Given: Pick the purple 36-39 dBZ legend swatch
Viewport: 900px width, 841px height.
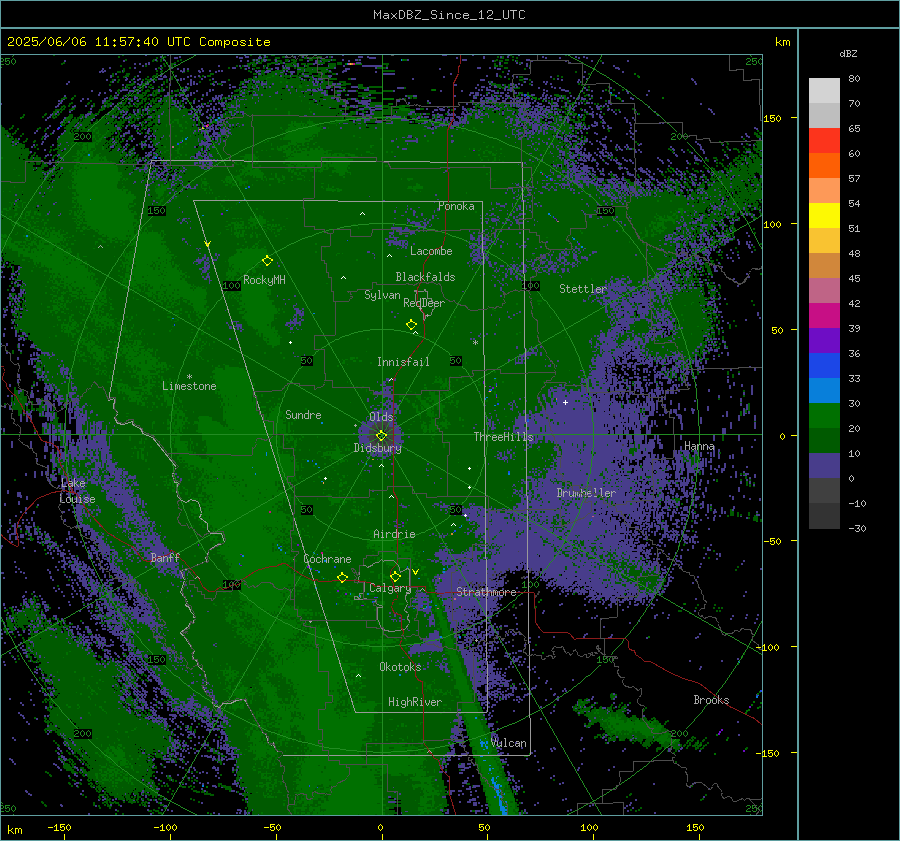Looking at the screenshot, I should [x=824, y=341].
